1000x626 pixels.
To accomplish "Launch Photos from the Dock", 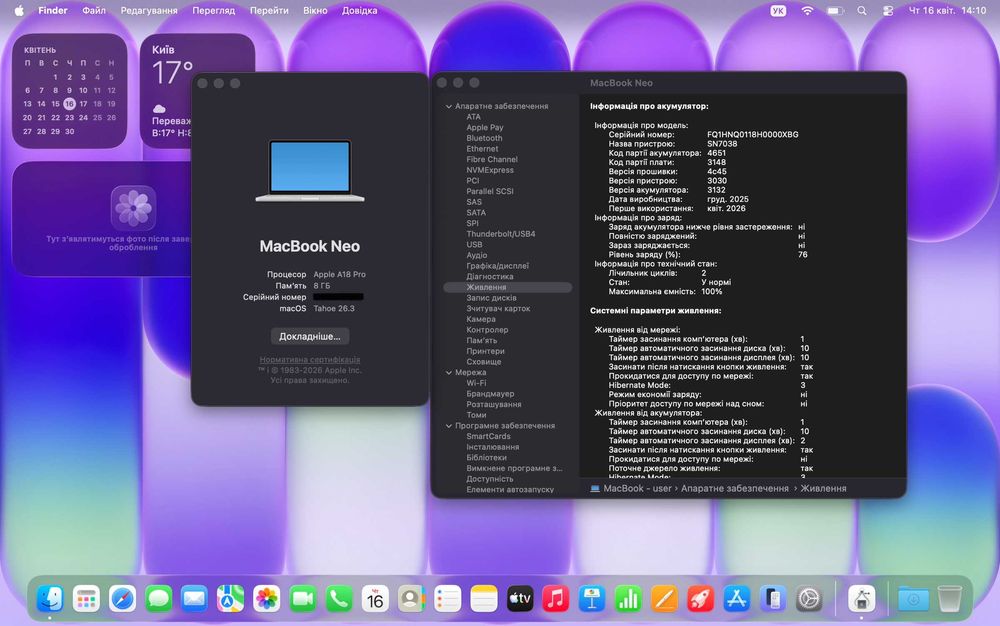I will tap(267, 599).
